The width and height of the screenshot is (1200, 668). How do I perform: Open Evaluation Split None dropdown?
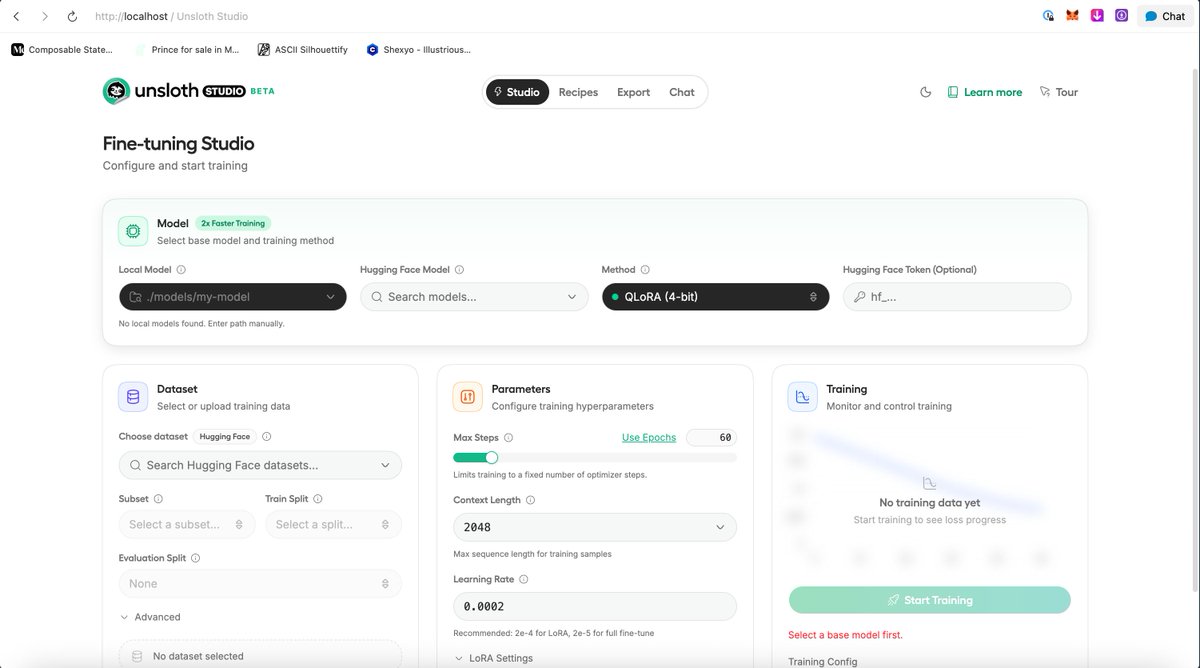click(x=260, y=583)
